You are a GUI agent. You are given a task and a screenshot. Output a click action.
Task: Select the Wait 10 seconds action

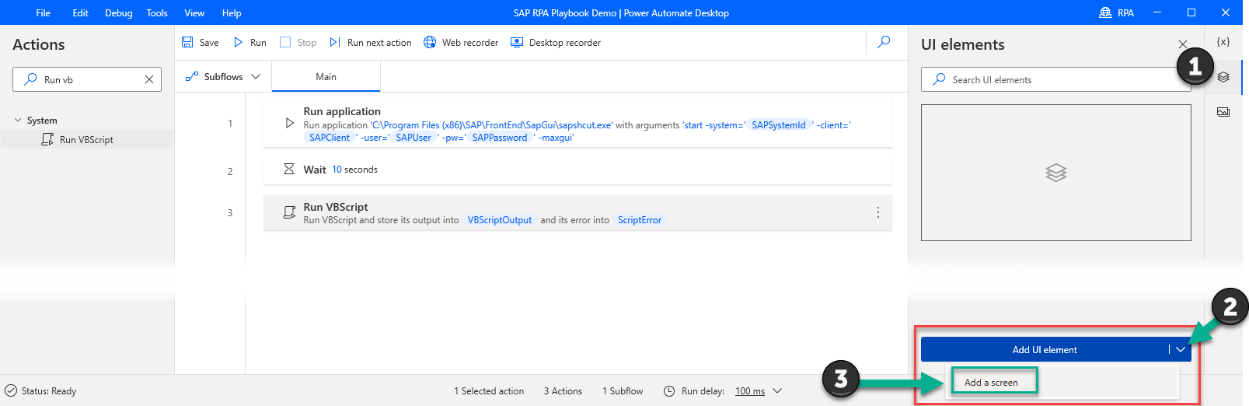point(577,169)
